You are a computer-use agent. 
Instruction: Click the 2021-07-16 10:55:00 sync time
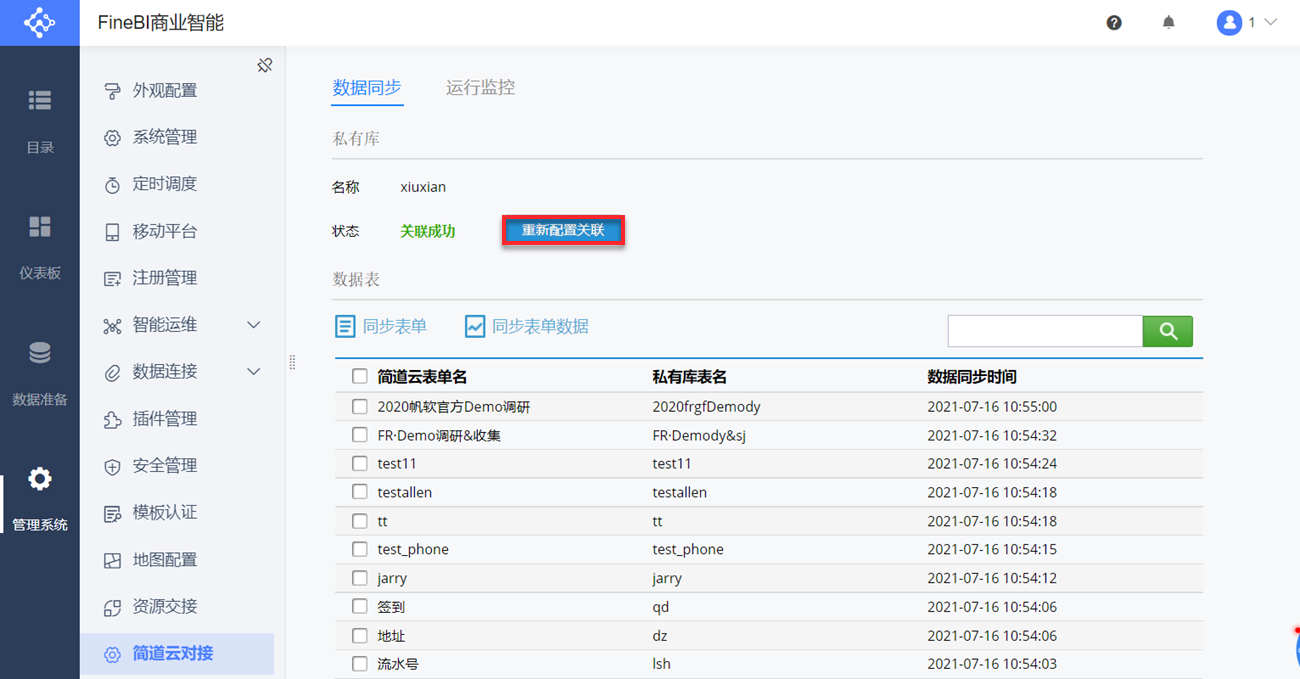tap(992, 407)
